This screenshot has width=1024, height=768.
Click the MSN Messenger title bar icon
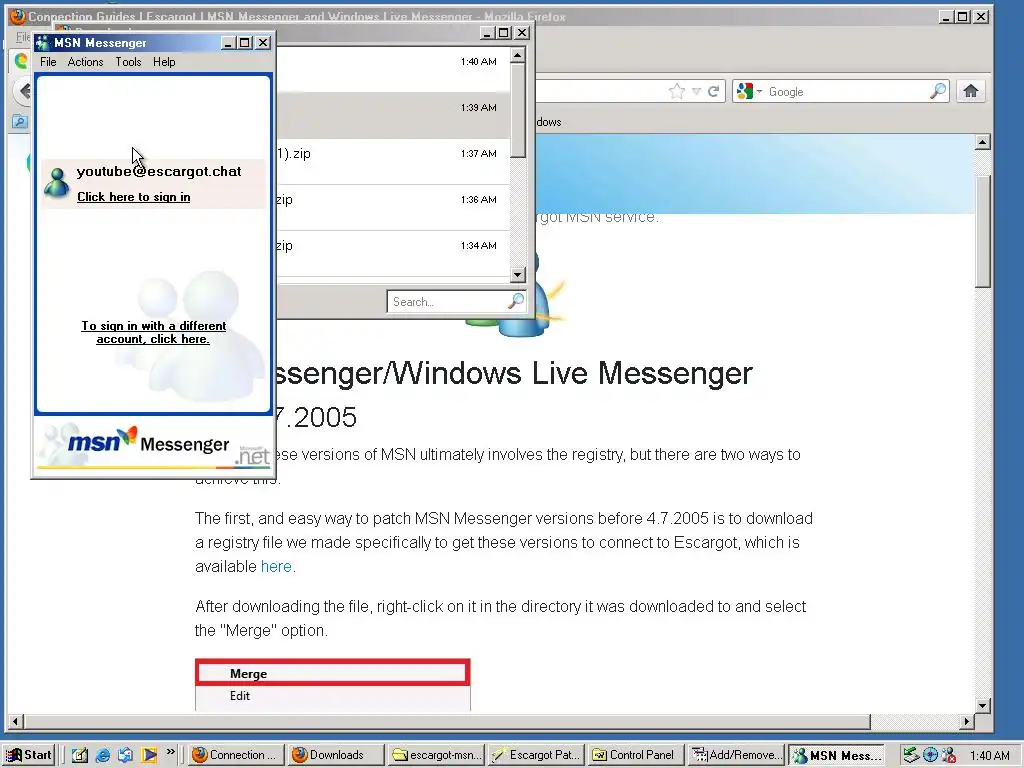point(43,43)
